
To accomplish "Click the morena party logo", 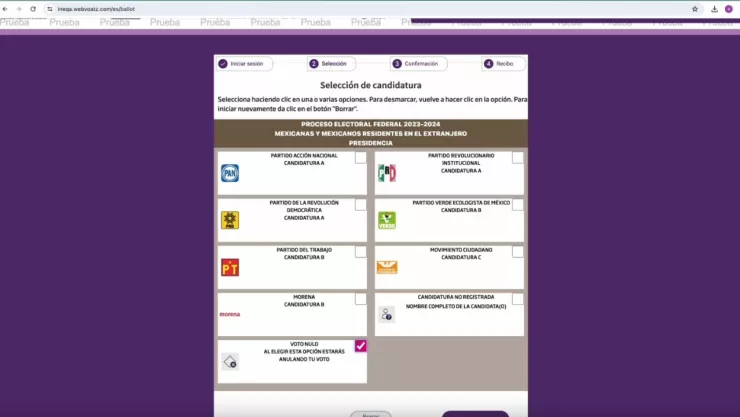I will click(230, 314).
